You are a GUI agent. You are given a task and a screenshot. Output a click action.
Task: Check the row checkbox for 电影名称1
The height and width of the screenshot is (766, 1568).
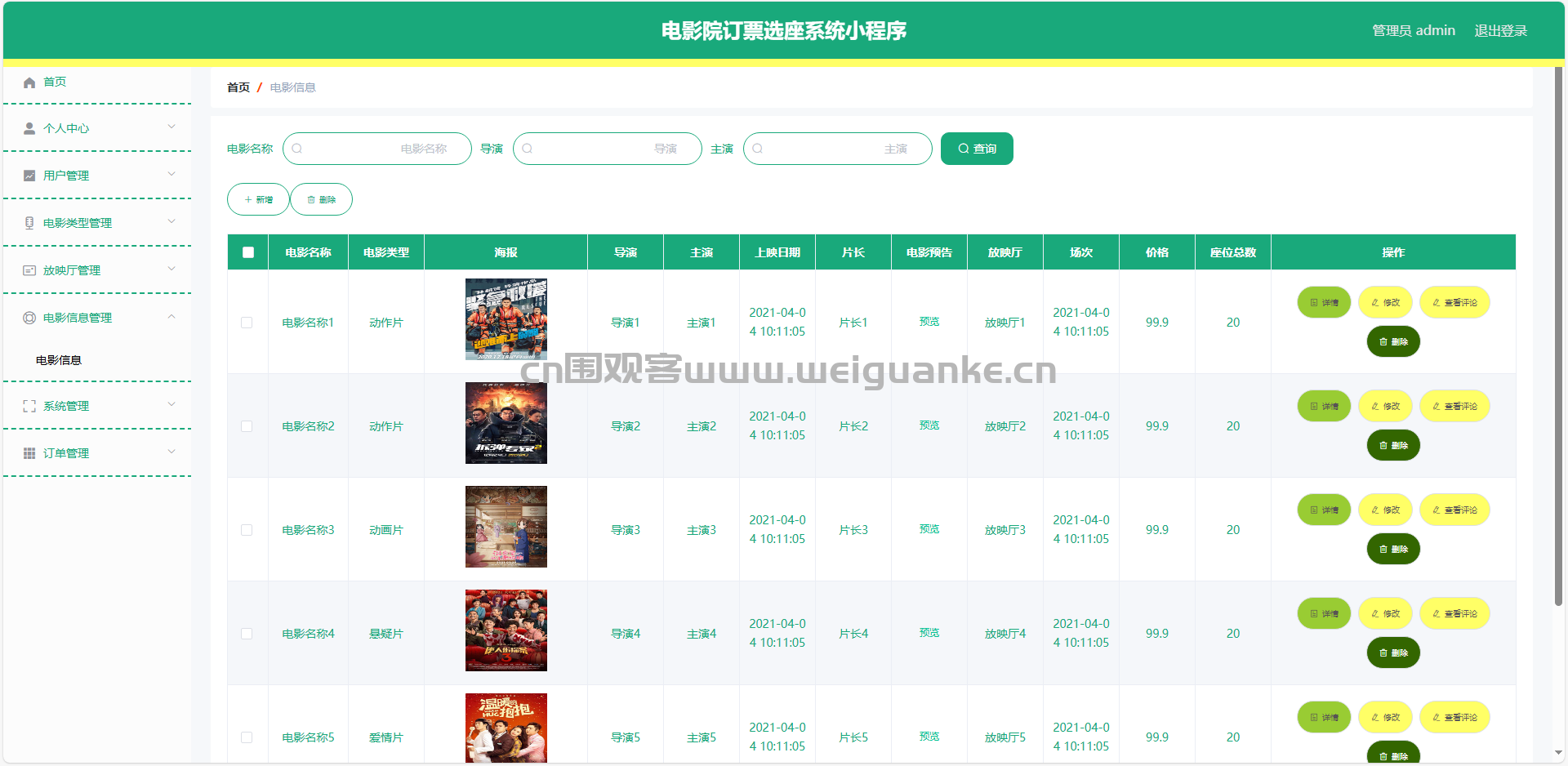tap(247, 323)
